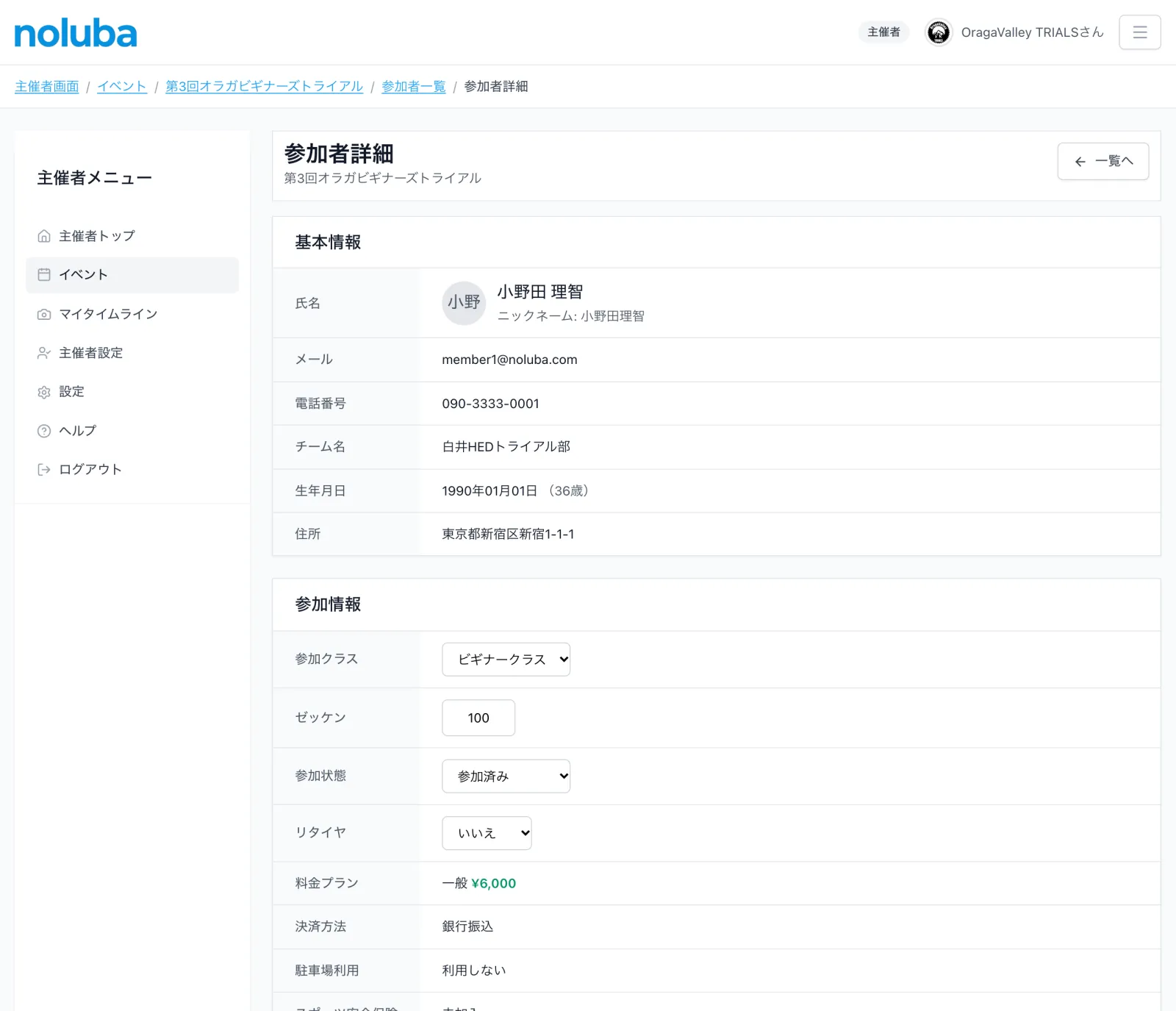Select 主催者トップ in the sidebar
This screenshot has height=1011, width=1176.
132,236
